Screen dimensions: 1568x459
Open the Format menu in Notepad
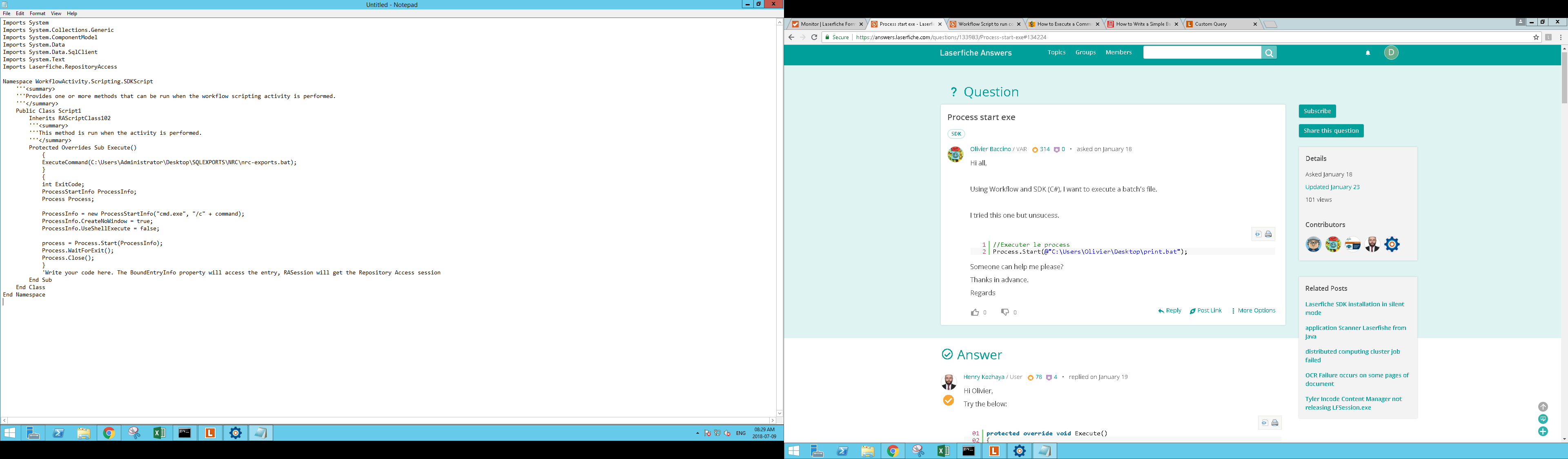click(x=37, y=13)
